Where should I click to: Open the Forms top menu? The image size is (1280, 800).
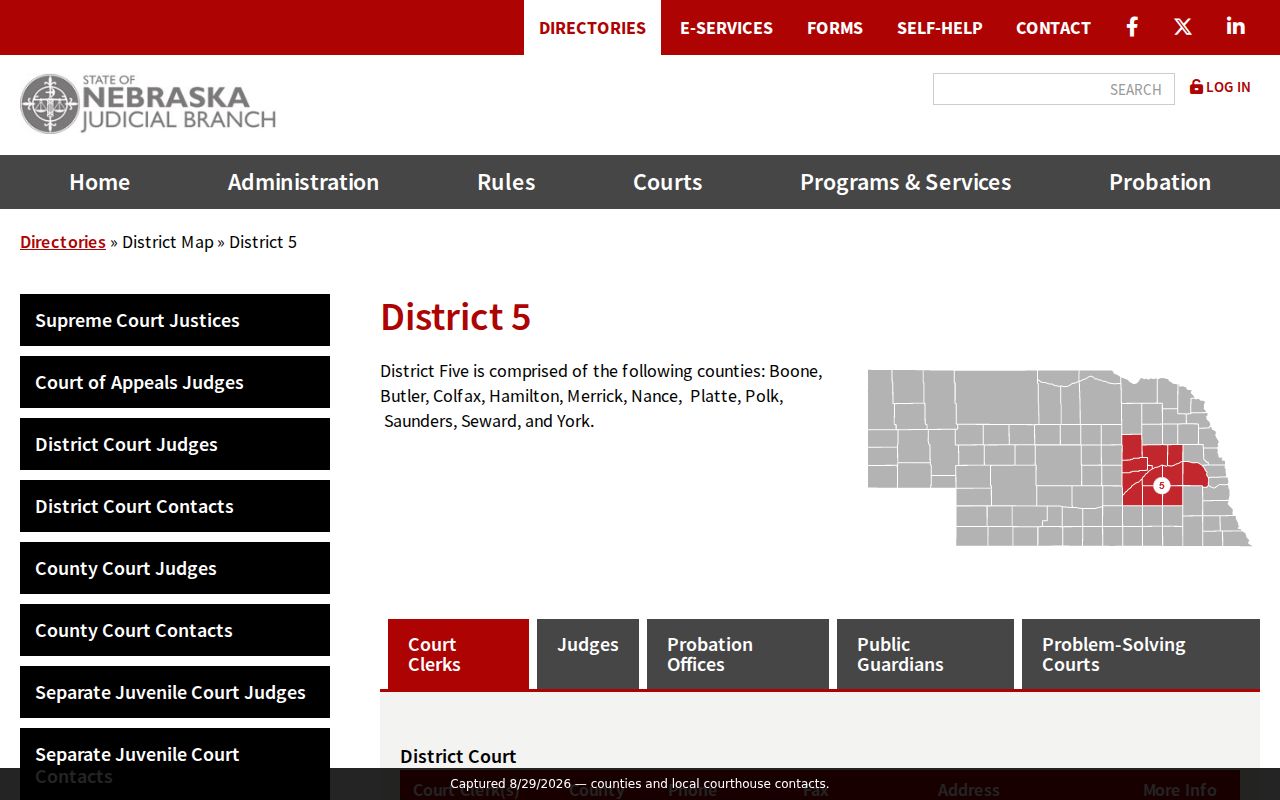(x=835, y=27)
